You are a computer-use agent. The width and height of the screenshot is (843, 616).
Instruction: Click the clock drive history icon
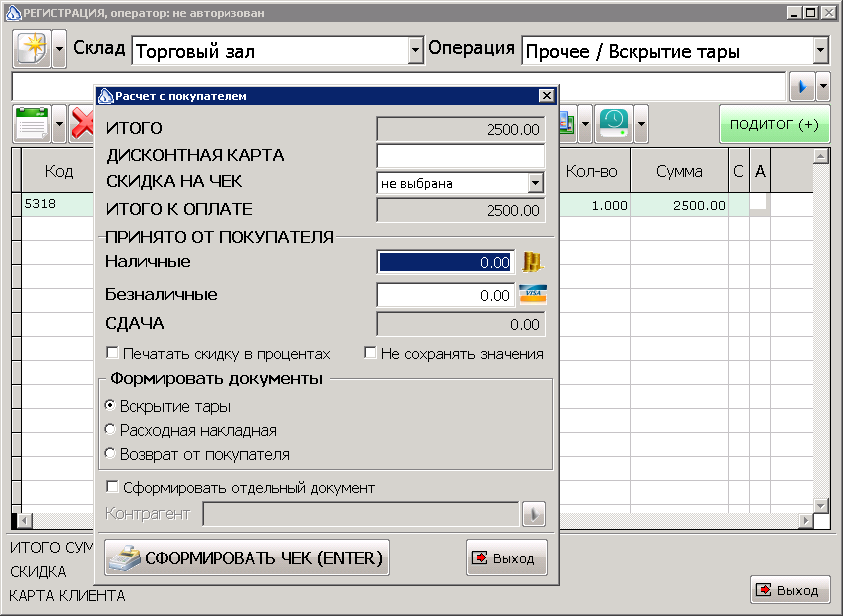click(613, 124)
